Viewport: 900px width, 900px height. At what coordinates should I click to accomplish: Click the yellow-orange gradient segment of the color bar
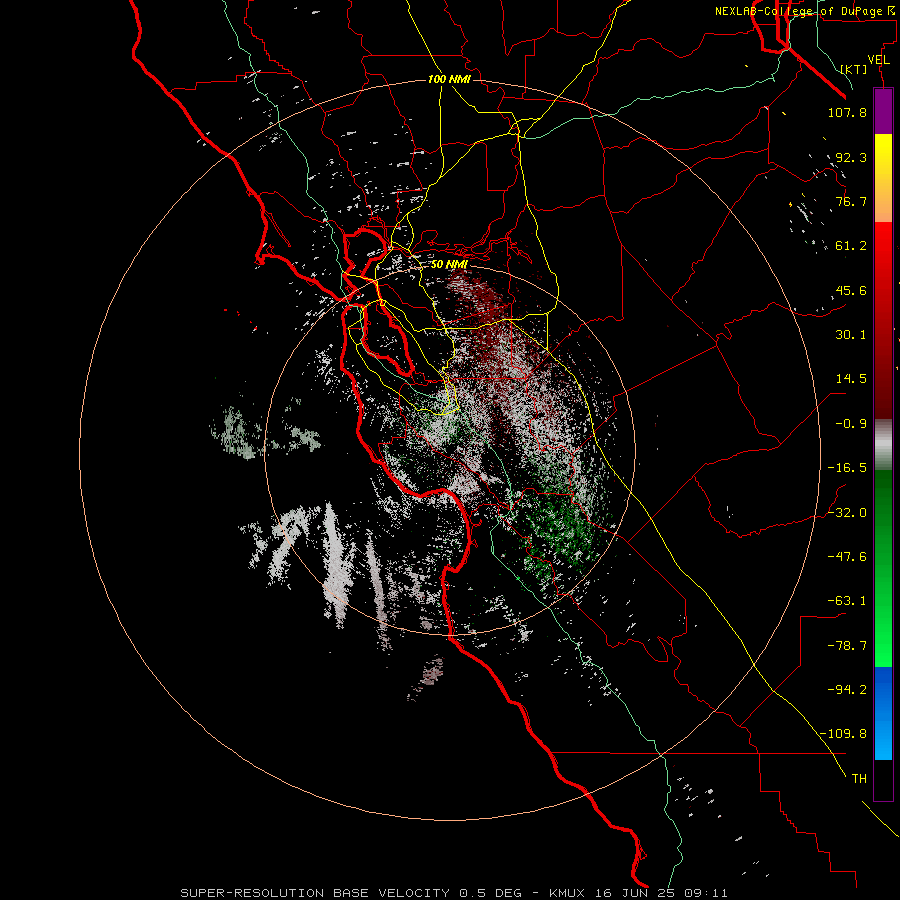pos(883,178)
